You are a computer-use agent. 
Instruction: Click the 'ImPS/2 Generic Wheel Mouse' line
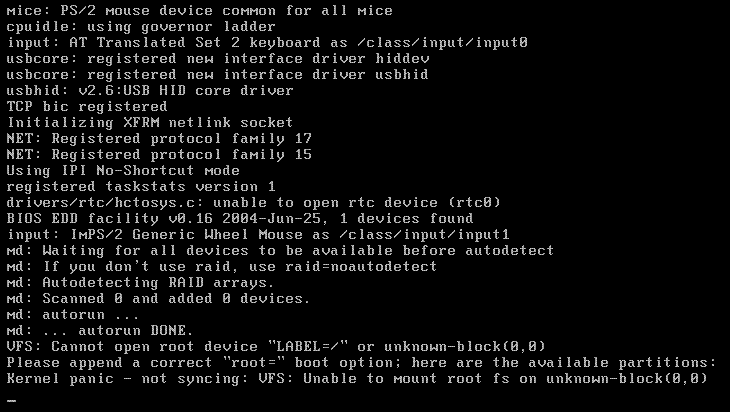258,234
